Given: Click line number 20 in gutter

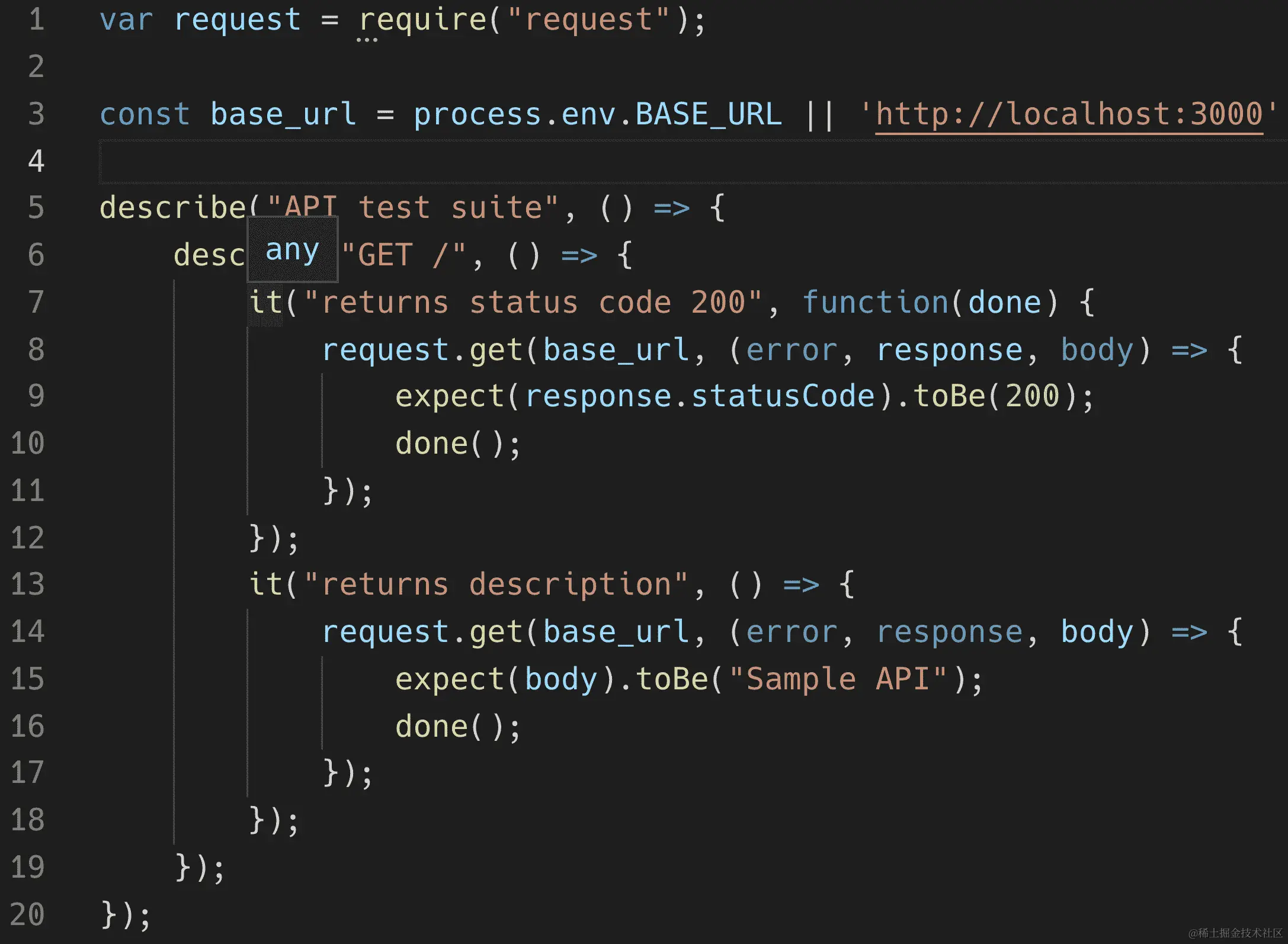Looking at the screenshot, I should (28, 914).
